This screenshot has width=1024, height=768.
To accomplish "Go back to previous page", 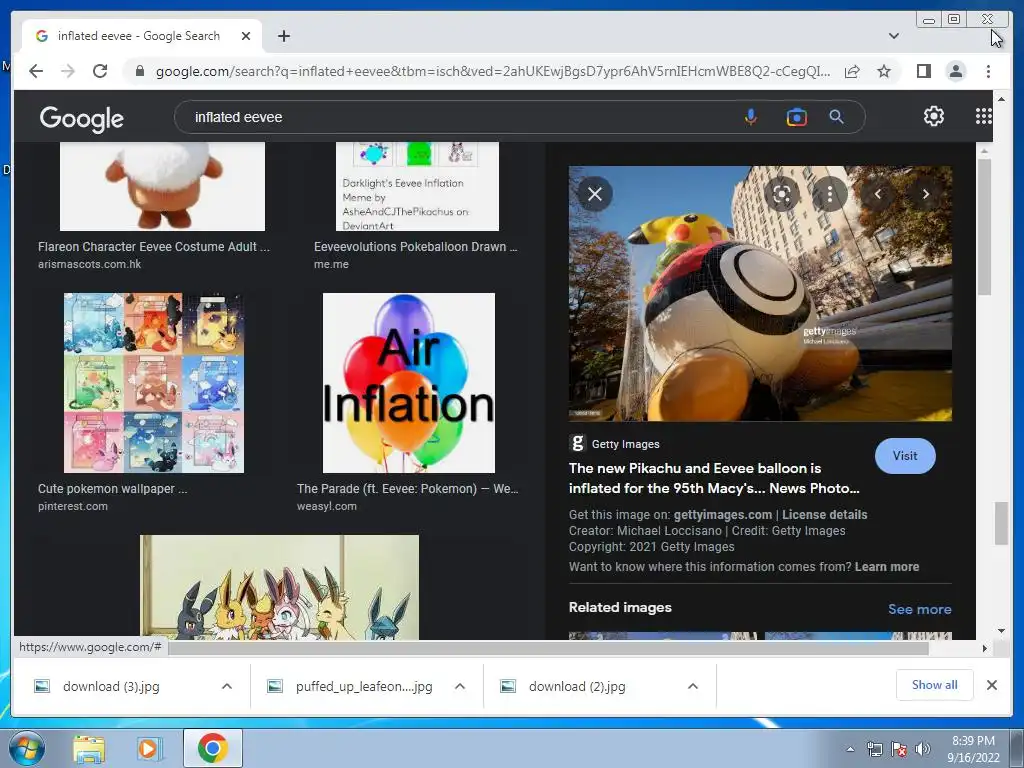I will (36, 71).
